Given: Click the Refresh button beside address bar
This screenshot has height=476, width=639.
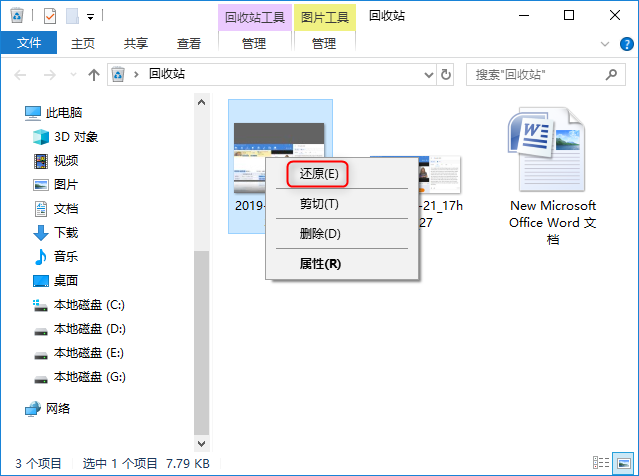Looking at the screenshot, I should 445,74.
